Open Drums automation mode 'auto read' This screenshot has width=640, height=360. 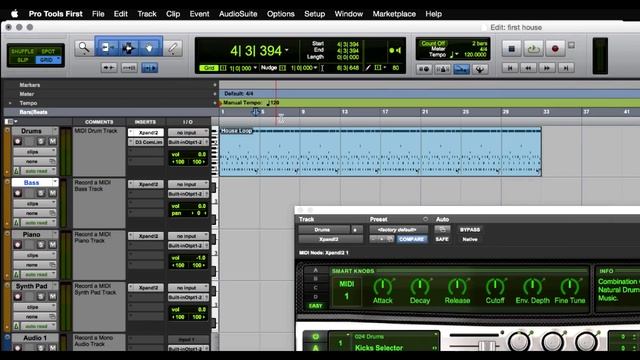(38, 171)
